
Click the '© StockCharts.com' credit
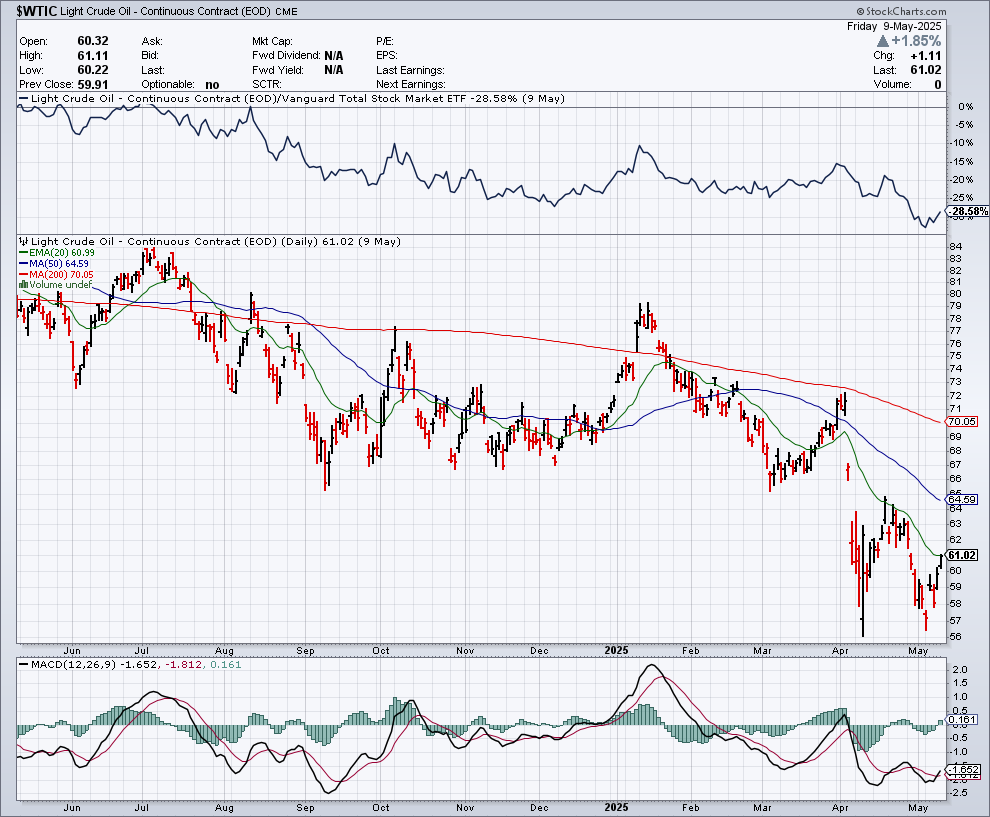[901, 11]
